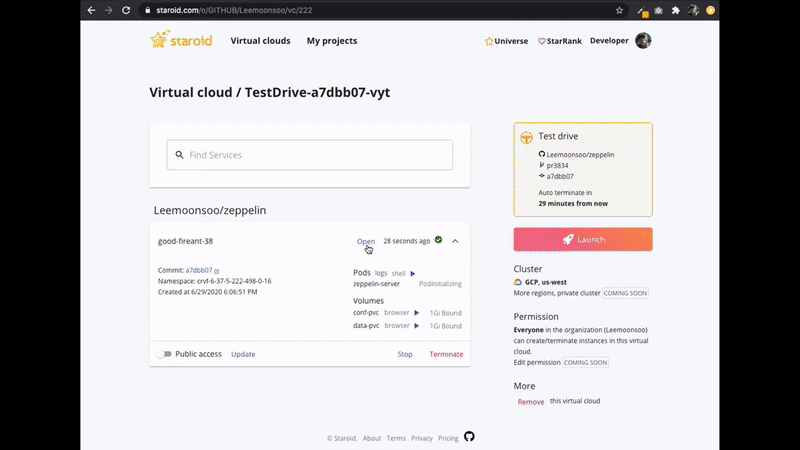Click the camera extension icon in the toolbar
The height and width of the screenshot is (450, 800).
click(659, 10)
